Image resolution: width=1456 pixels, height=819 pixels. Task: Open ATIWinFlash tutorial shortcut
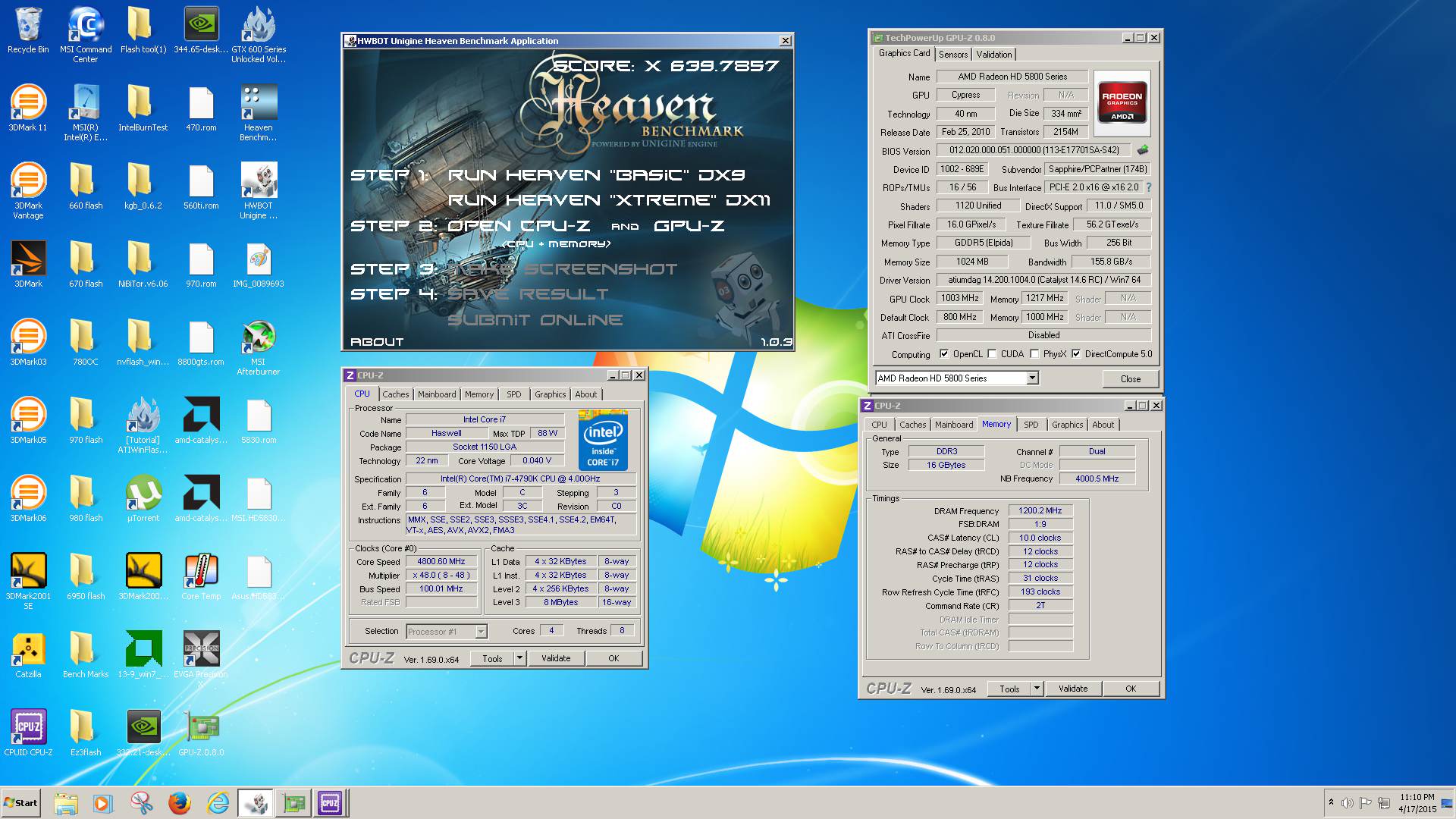point(143,425)
